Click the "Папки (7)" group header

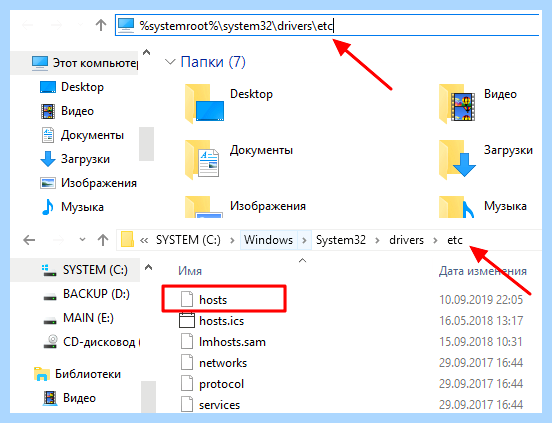tap(213, 62)
